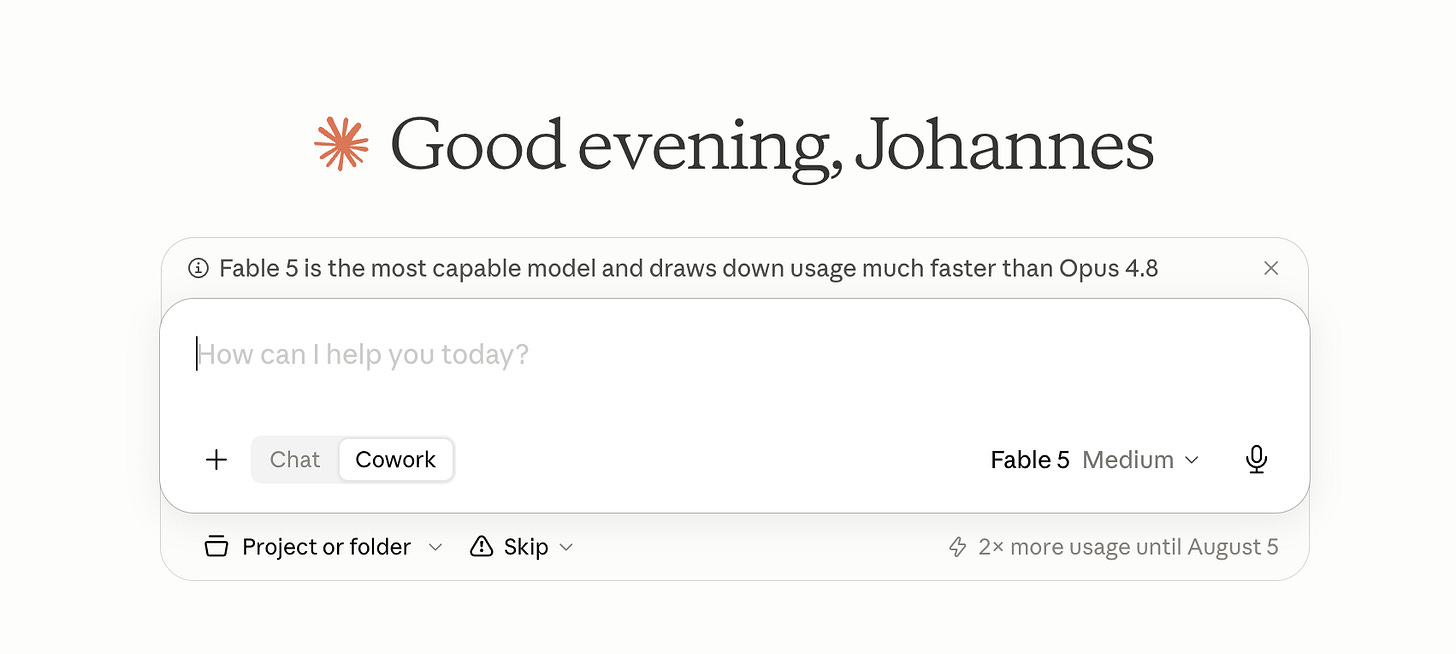1456x654 pixels.
Task: Click the Fable 5 most capable model notice text
Action: (689, 268)
